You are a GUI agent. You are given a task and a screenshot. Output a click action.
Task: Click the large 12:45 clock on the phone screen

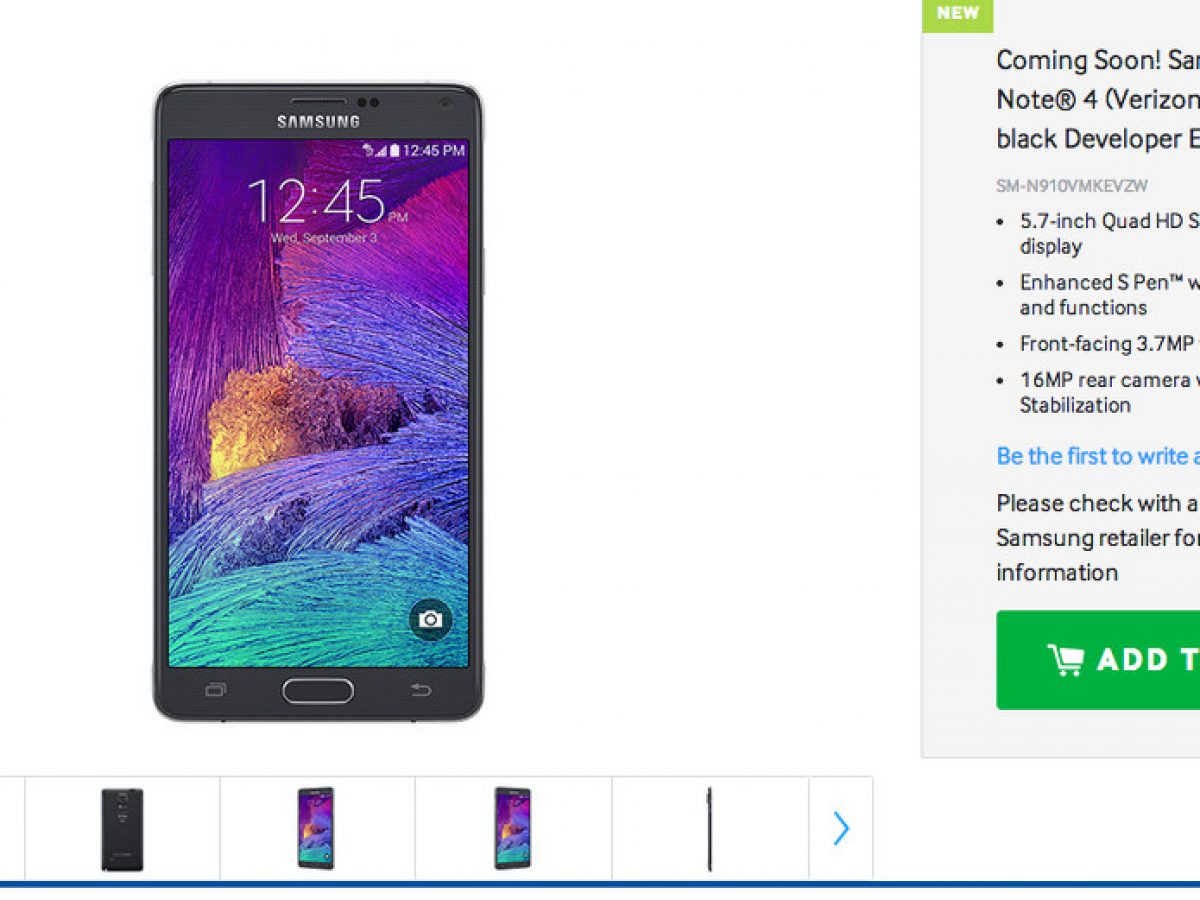[316, 201]
